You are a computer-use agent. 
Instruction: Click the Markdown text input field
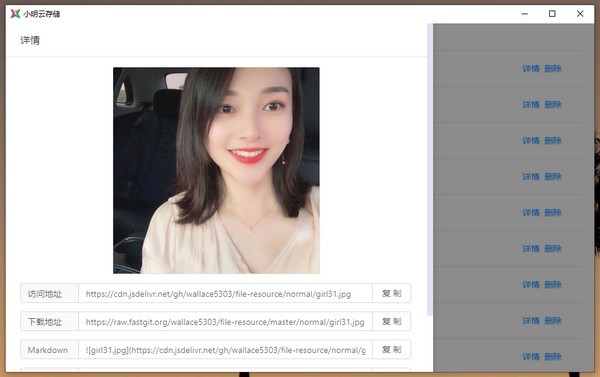225,349
